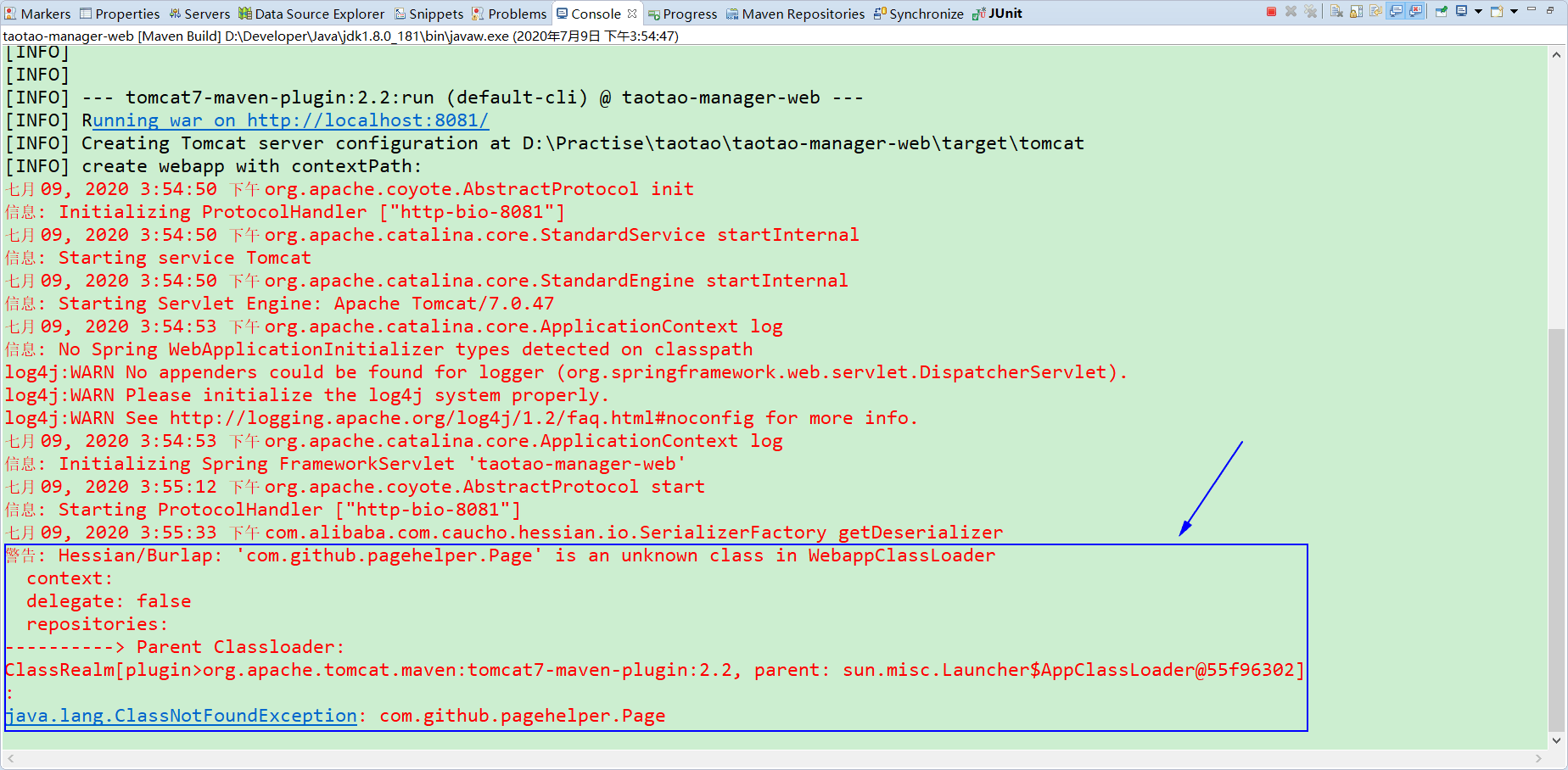Click the 'Starting service Tomcat' log line
Image resolution: width=1568 pixels, height=770 pixels.
coord(158,258)
